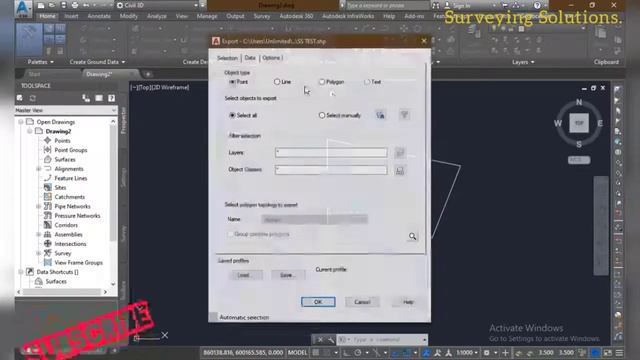Screen dimensions: 640x360
Task: Open the Output ribbon tab
Action: click(x=235, y=16)
